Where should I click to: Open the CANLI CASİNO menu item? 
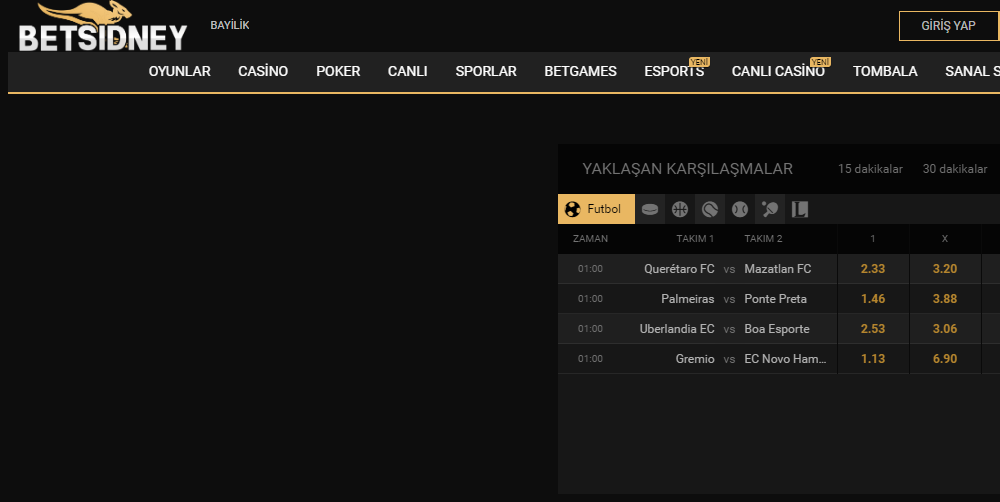[778, 71]
